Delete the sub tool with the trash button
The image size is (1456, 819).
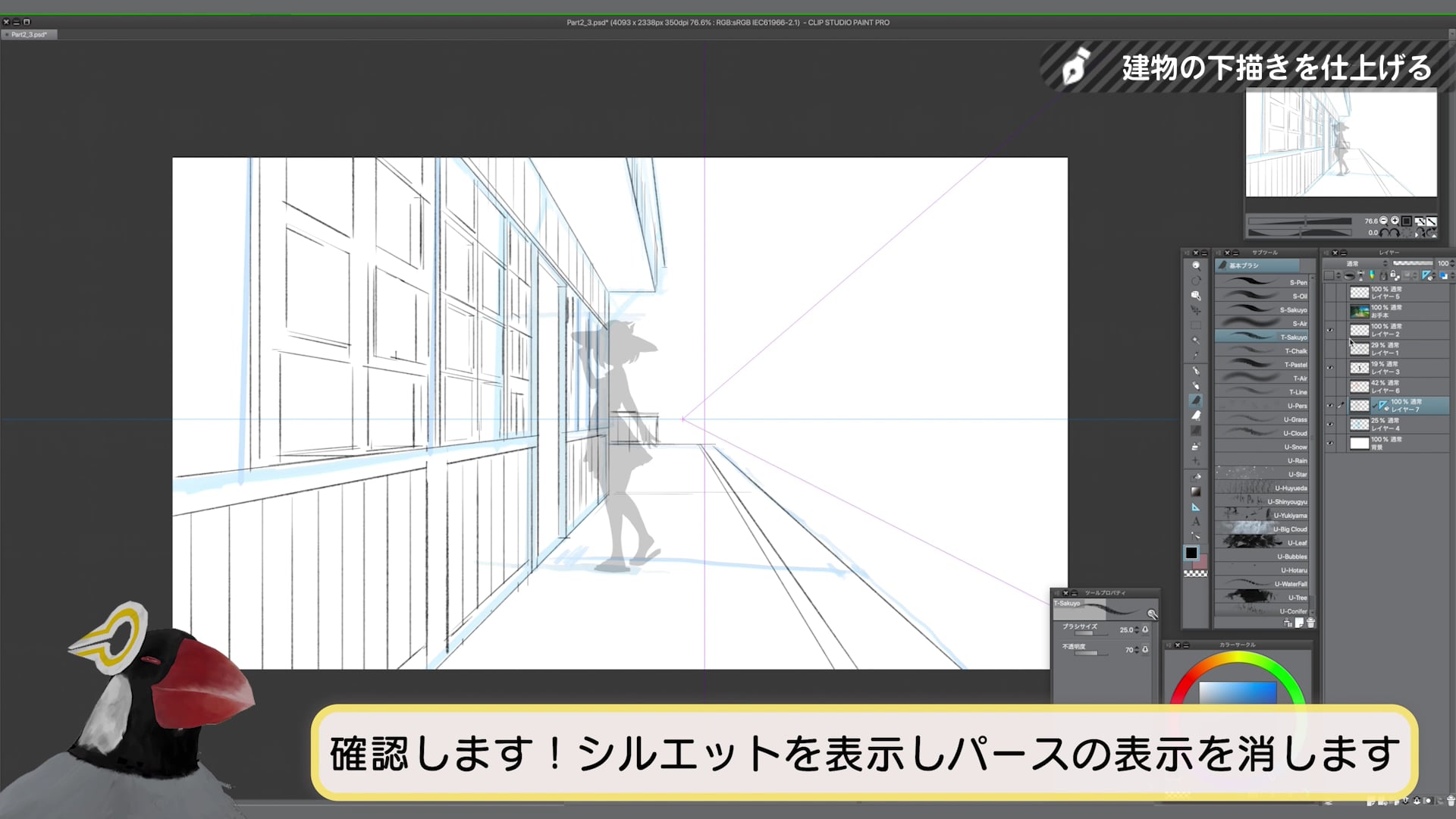[x=1310, y=622]
